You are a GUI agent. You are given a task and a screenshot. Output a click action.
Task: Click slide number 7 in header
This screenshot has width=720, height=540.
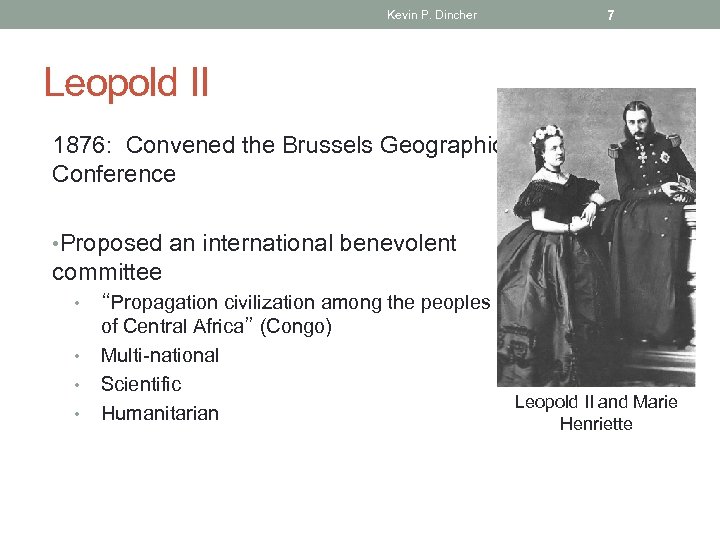point(610,15)
